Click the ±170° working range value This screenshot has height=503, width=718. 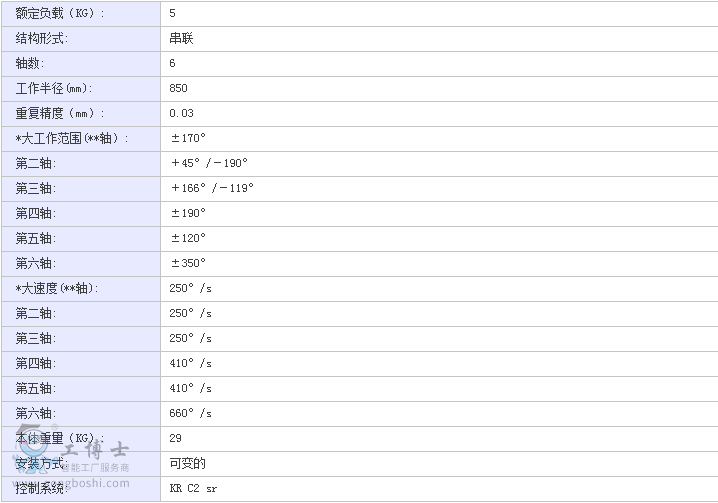point(188,138)
